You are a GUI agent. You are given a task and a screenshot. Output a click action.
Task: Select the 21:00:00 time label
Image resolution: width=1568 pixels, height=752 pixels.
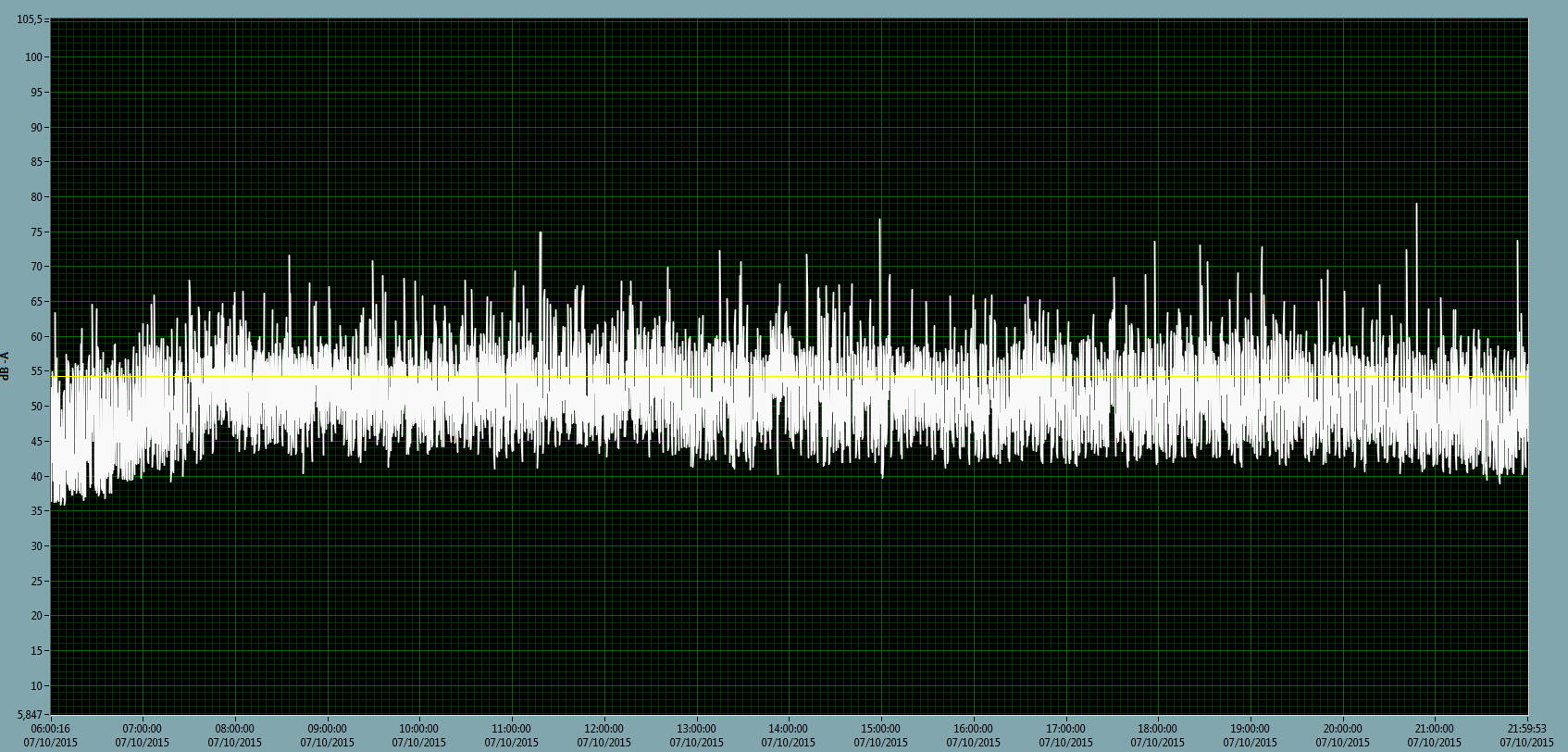point(1435,730)
